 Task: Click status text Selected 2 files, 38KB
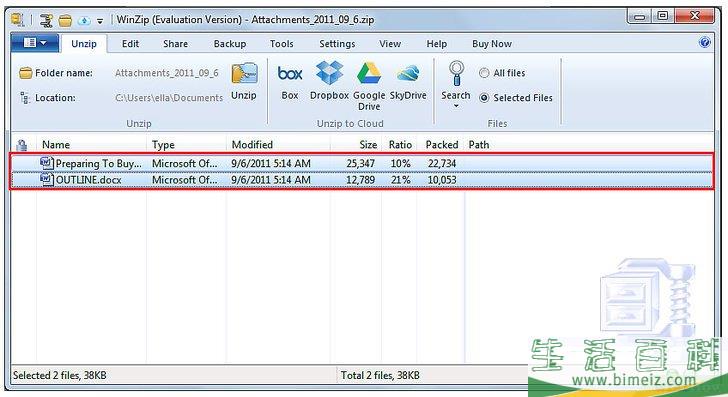click(x=59, y=375)
